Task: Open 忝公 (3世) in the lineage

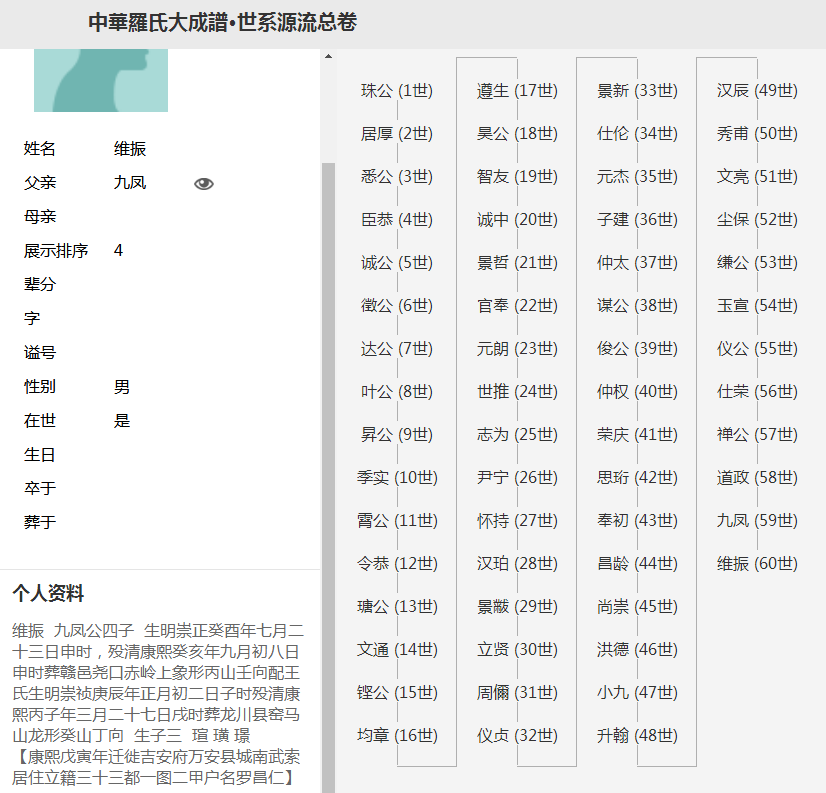Action: point(397,177)
